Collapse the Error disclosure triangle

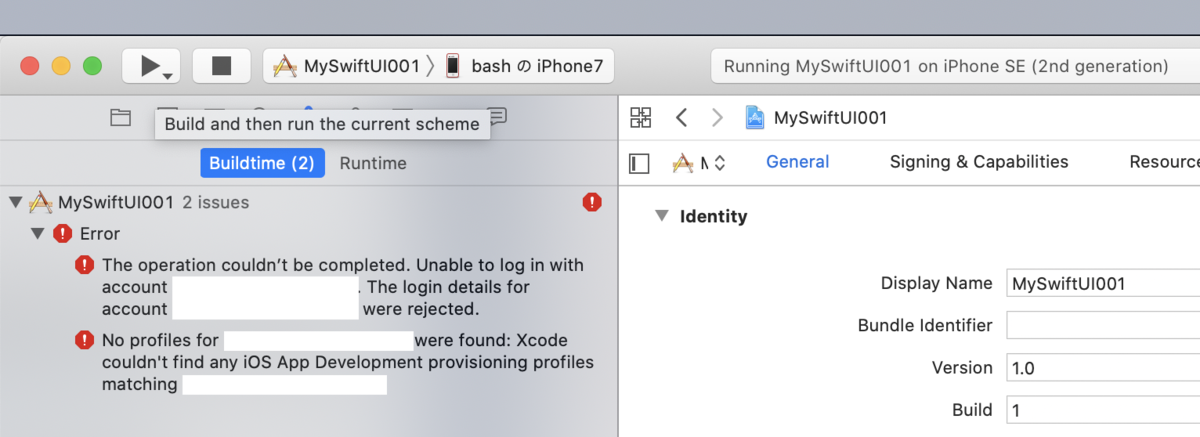coord(38,233)
